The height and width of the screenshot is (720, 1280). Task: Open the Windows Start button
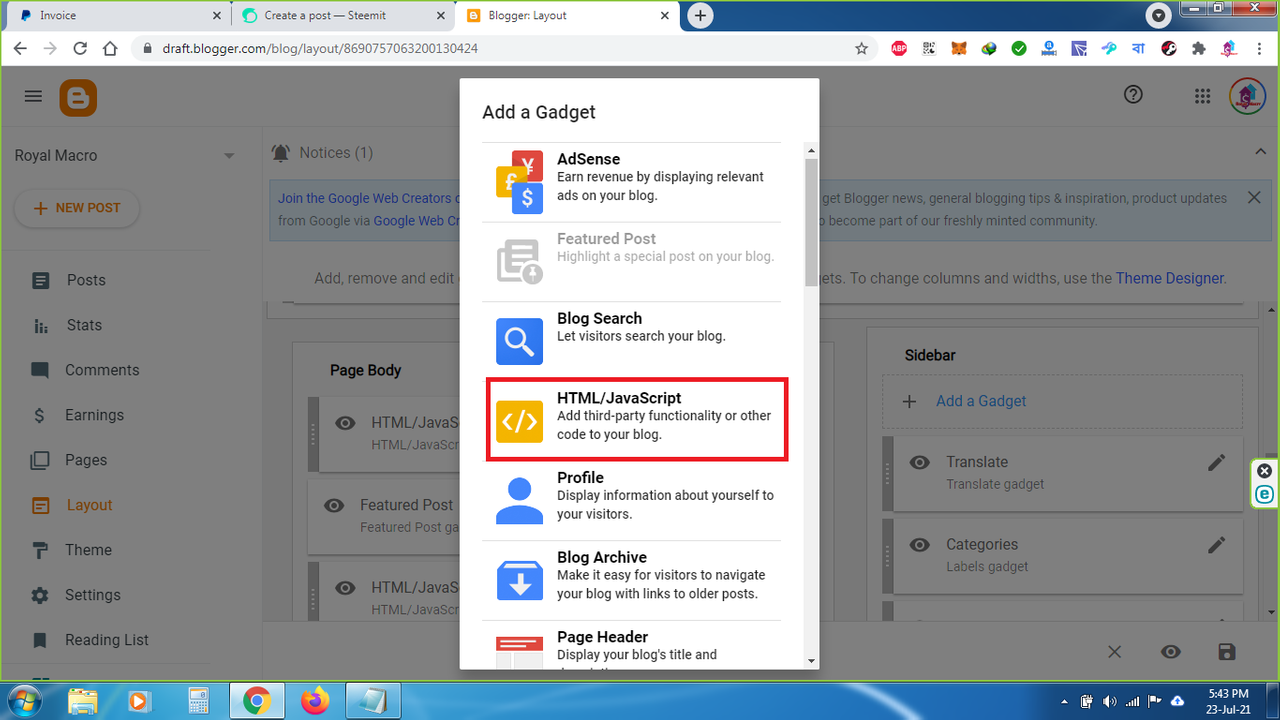23,701
